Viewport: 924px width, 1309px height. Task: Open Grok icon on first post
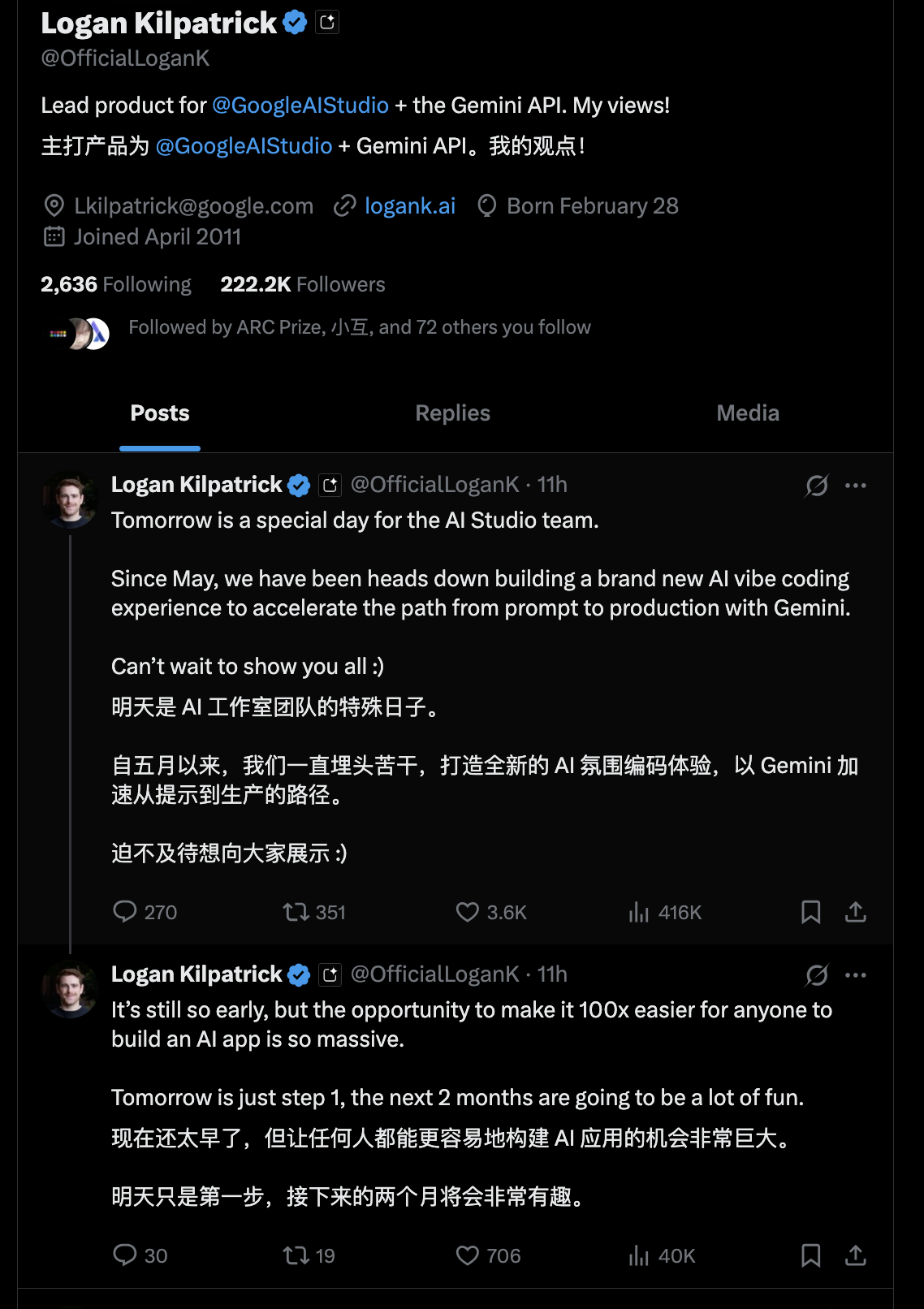[x=816, y=486]
